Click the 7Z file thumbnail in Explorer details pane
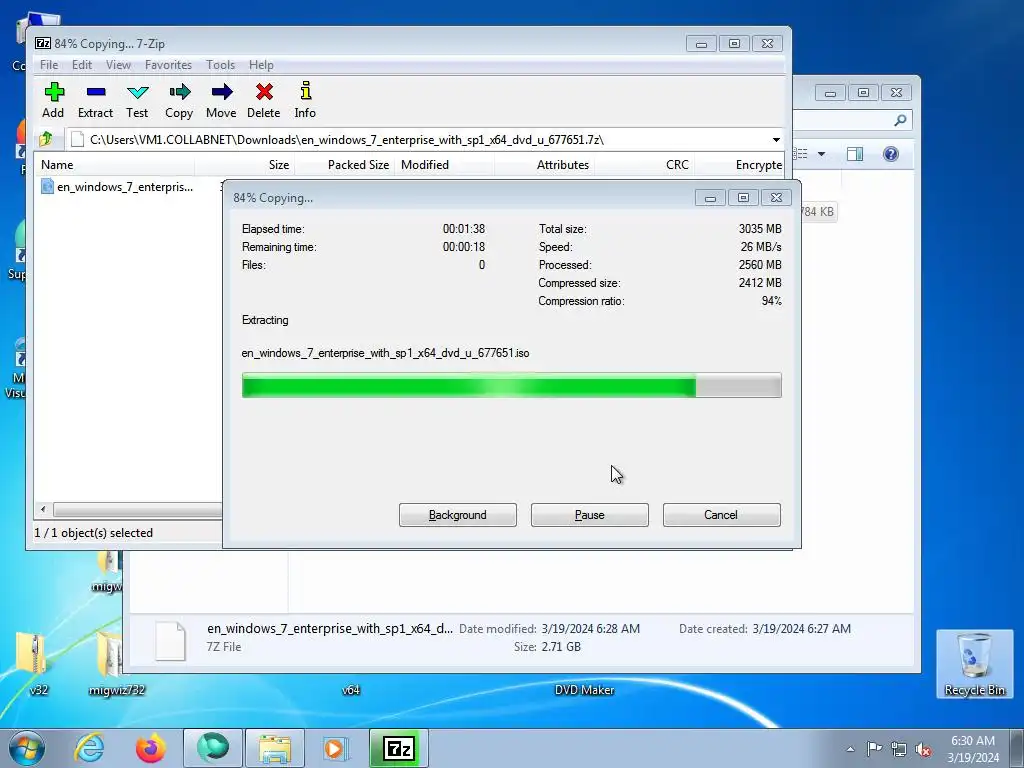 click(x=170, y=640)
